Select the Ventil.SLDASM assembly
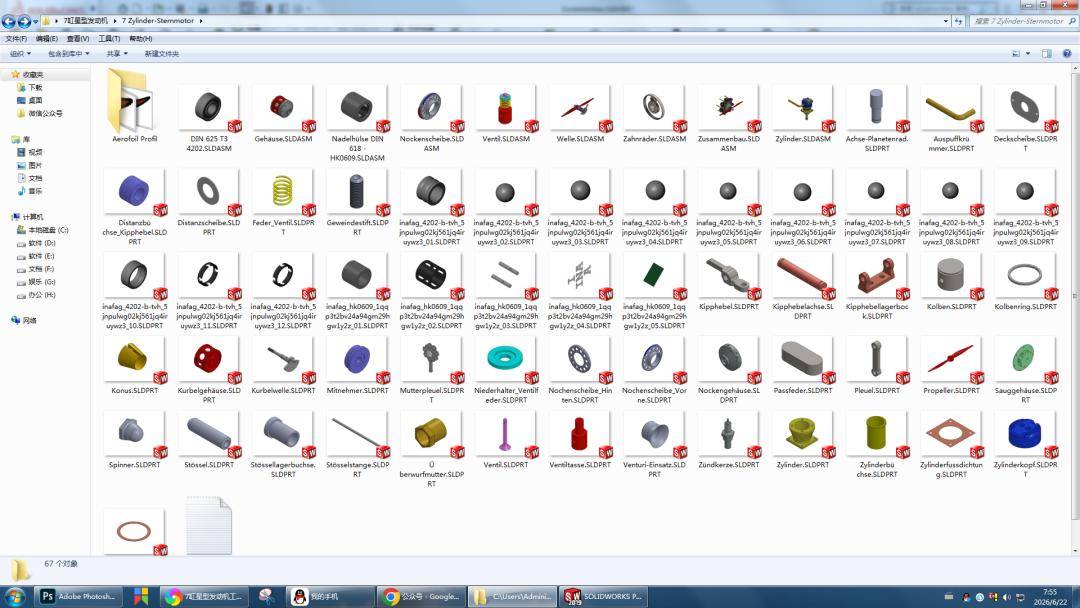The width and height of the screenshot is (1080, 608). pyautogui.click(x=506, y=113)
